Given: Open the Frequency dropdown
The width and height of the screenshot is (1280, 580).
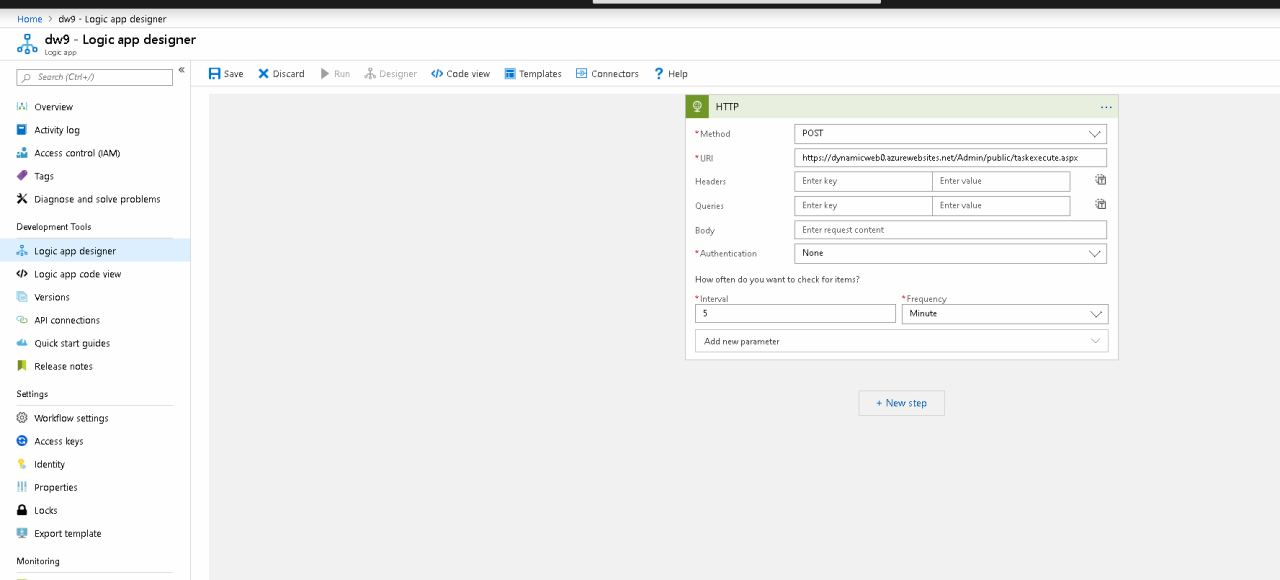Looking at the screenshot, I should pyautogui.click(x=1096, y=314).
